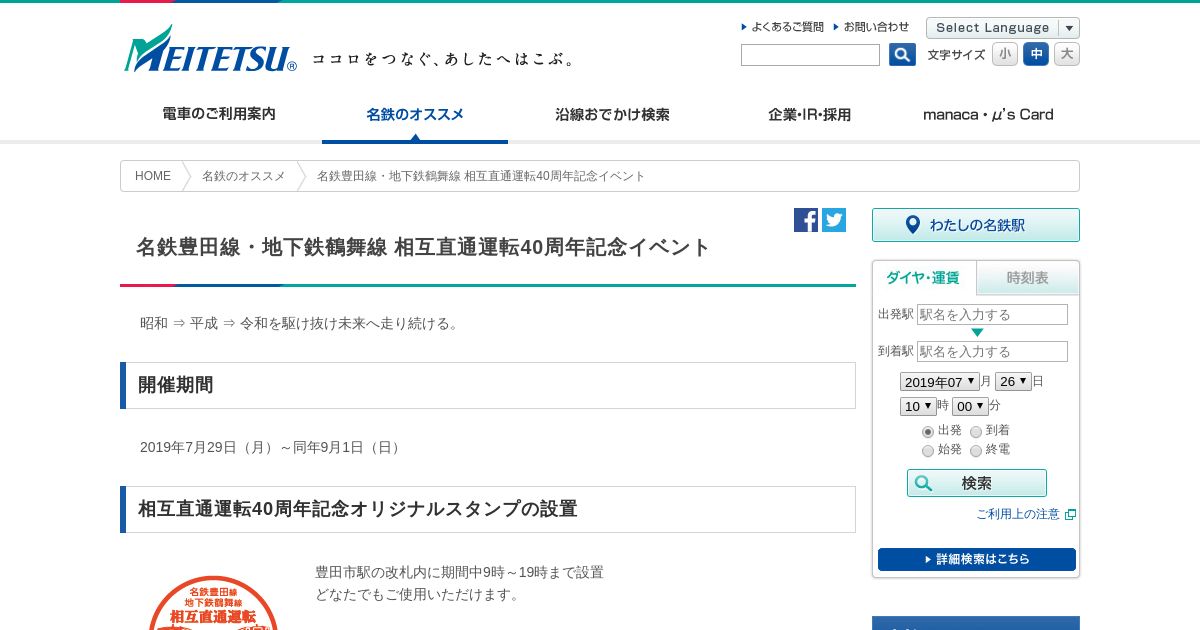The image size is (1200, 630).
Task: Open the Select Language dropdown
Action: [x=1003, y=28]
